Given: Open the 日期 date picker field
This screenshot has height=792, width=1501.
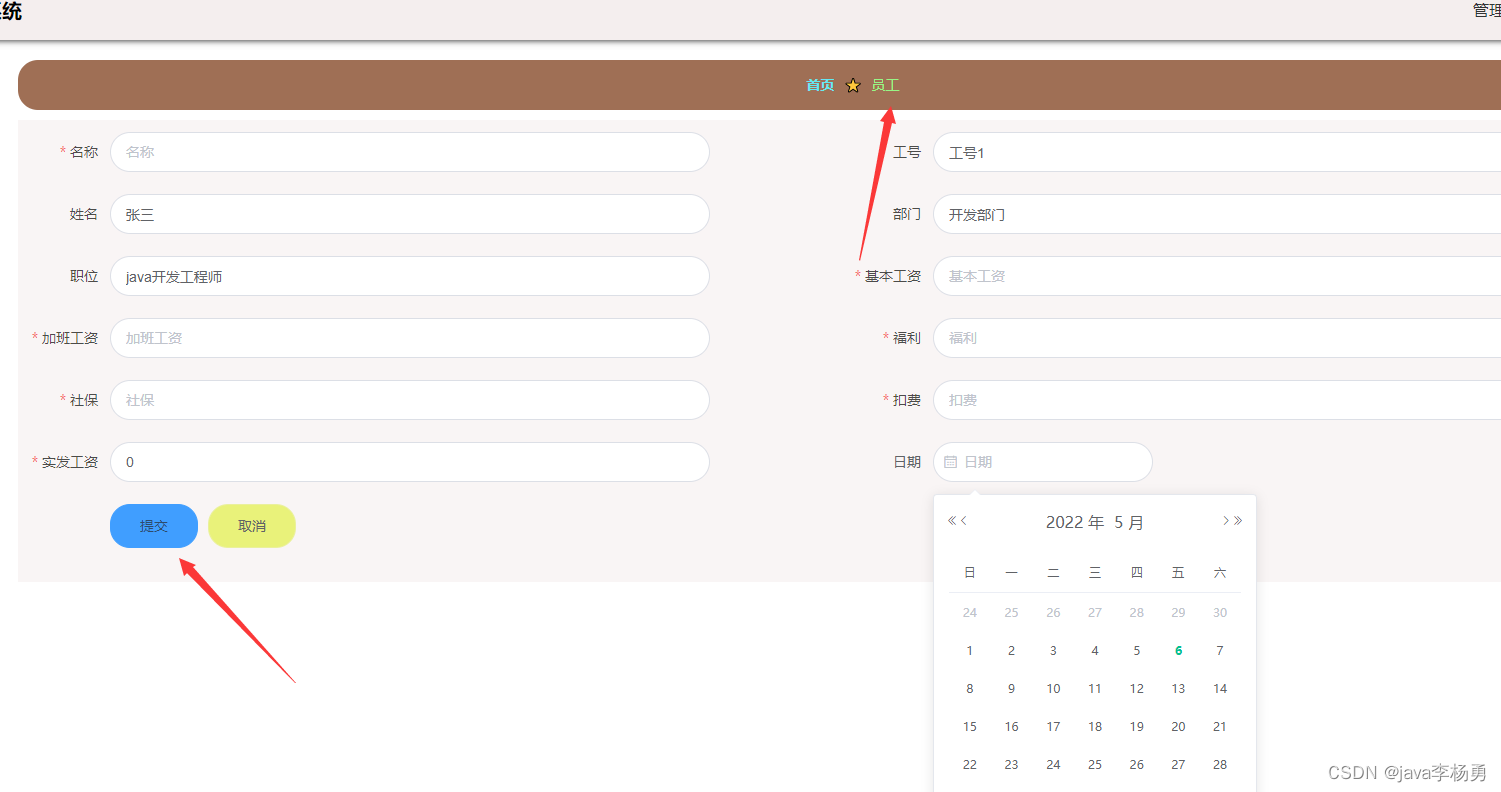Looking at the screenshot, I should [x=1043, y=462].
